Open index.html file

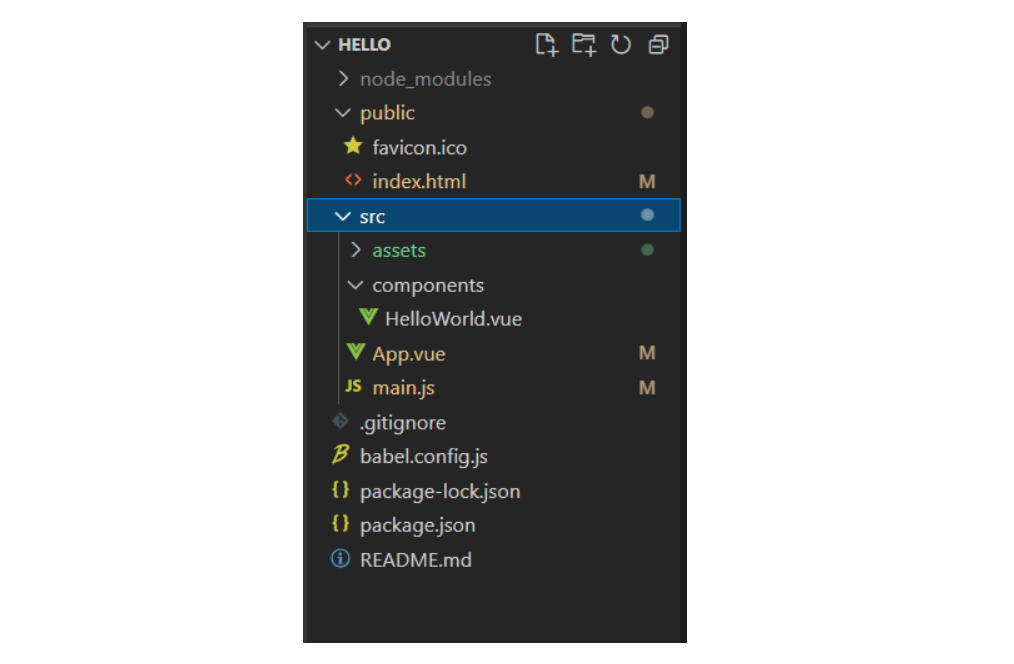(x=419, y=182)
